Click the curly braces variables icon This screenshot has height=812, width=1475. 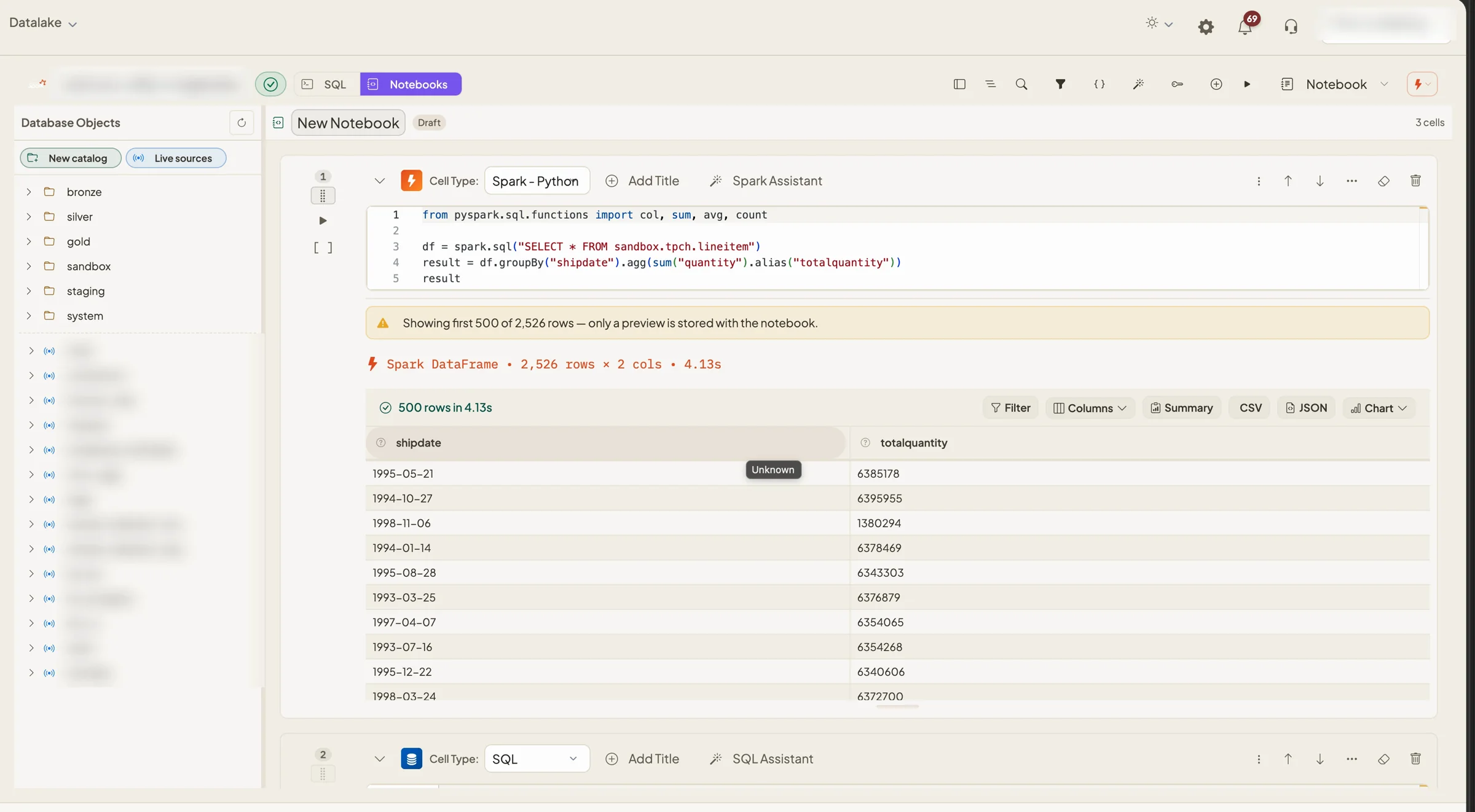(x=1099, y=84)
